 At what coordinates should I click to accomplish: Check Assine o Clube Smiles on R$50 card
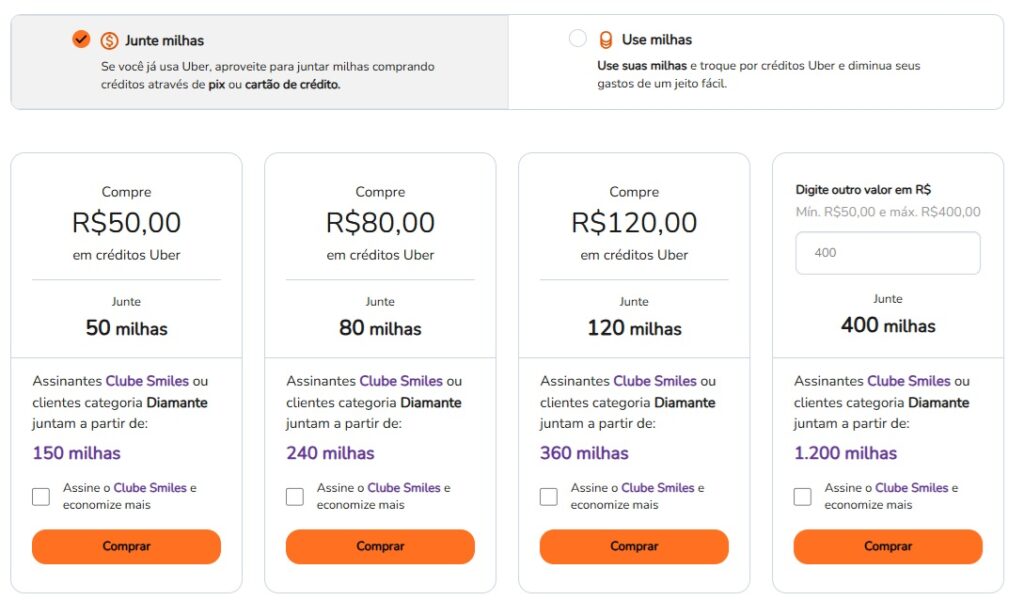coord(41,496)
